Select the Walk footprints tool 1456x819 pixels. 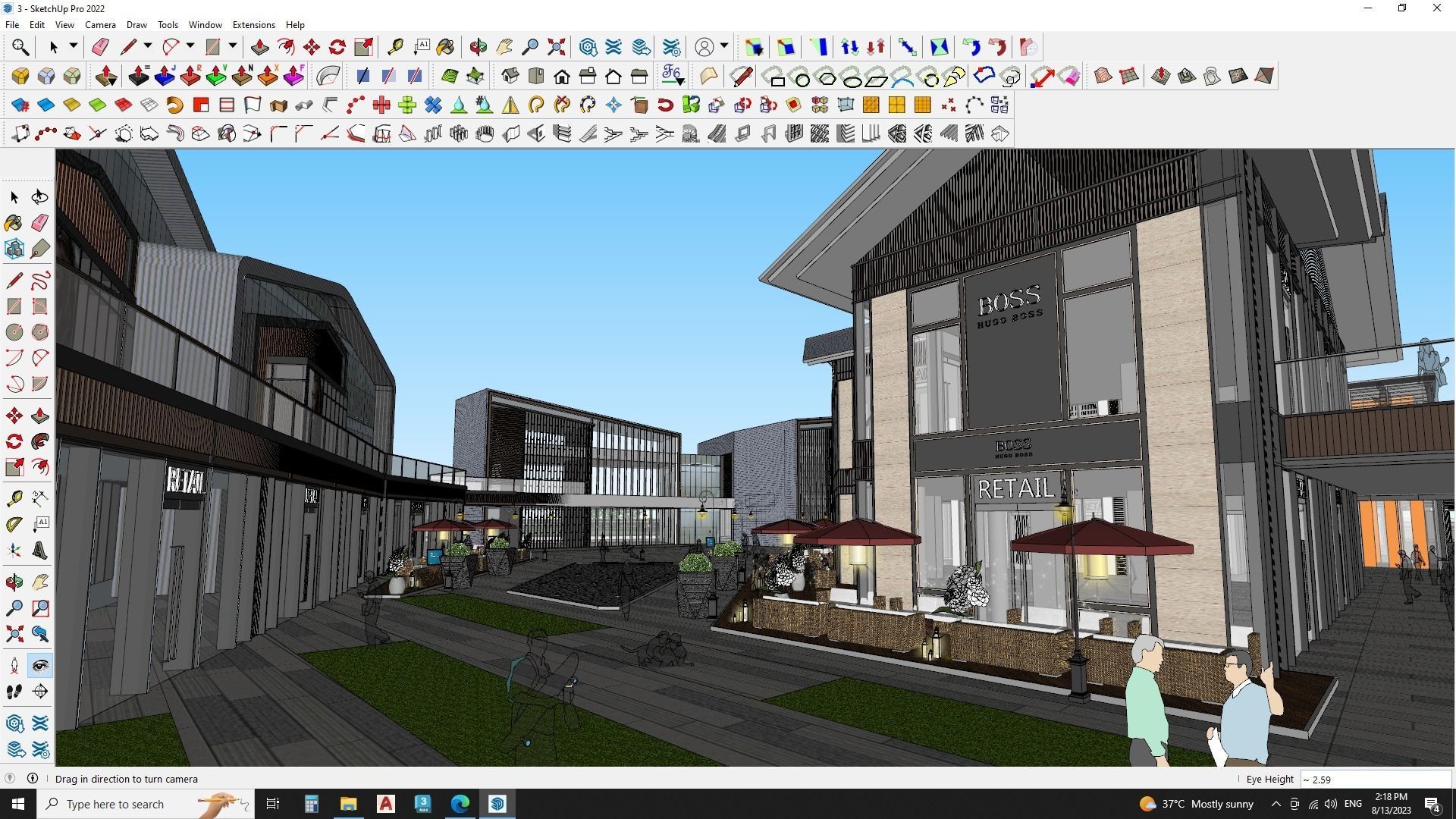click(14, 691)
